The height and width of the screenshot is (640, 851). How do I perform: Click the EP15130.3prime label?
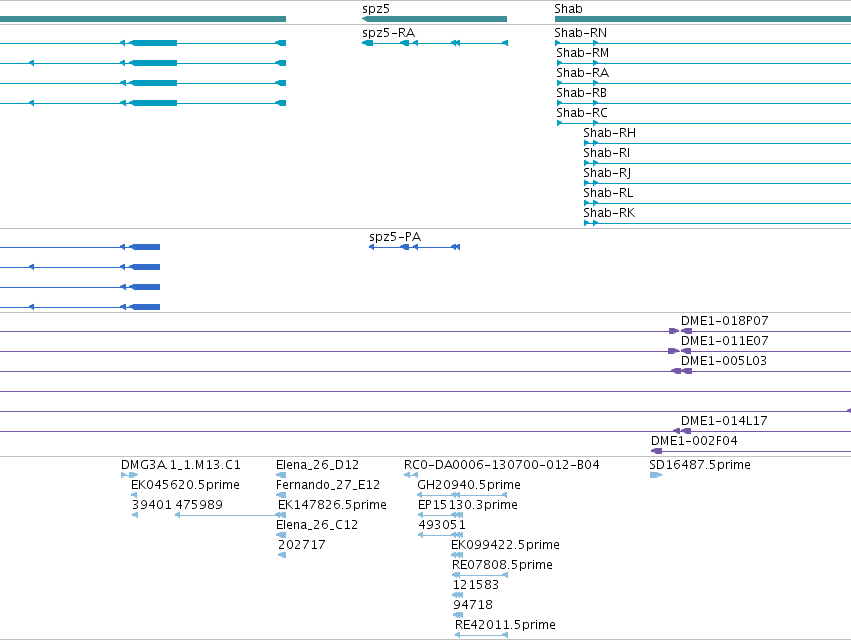pos(468,505)
